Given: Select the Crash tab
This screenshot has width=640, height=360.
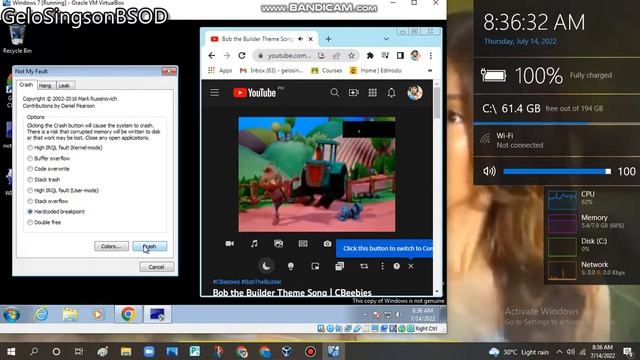Looking at the screenshot, I should pyautogui.click(x=26, y=84).
